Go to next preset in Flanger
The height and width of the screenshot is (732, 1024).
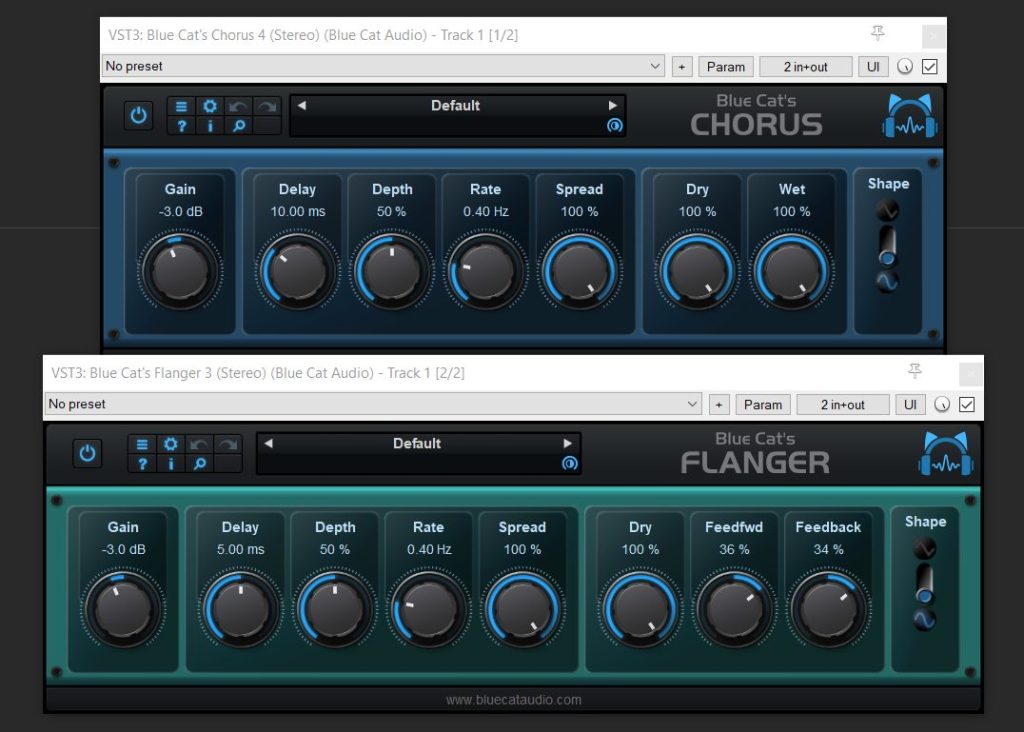pos(568,443)
